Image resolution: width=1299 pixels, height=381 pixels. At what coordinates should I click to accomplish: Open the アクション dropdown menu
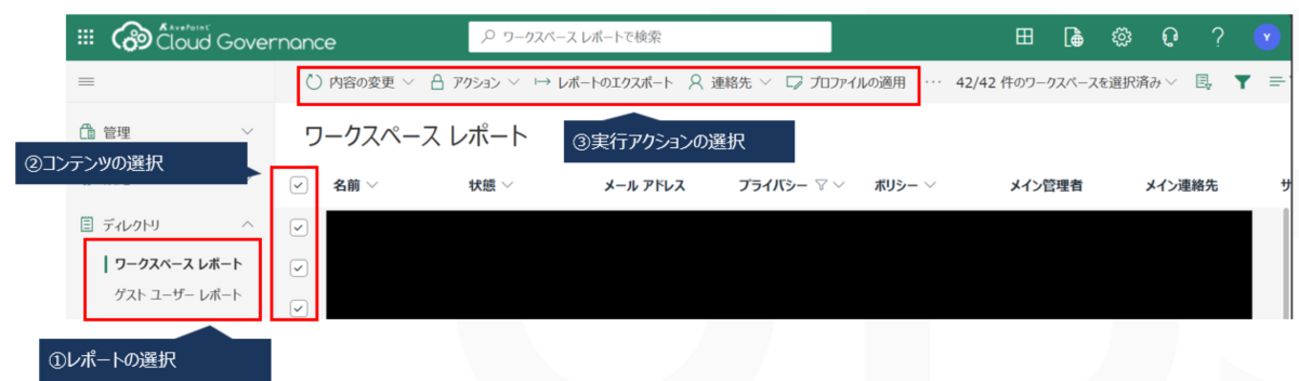(x=474, y=83)
